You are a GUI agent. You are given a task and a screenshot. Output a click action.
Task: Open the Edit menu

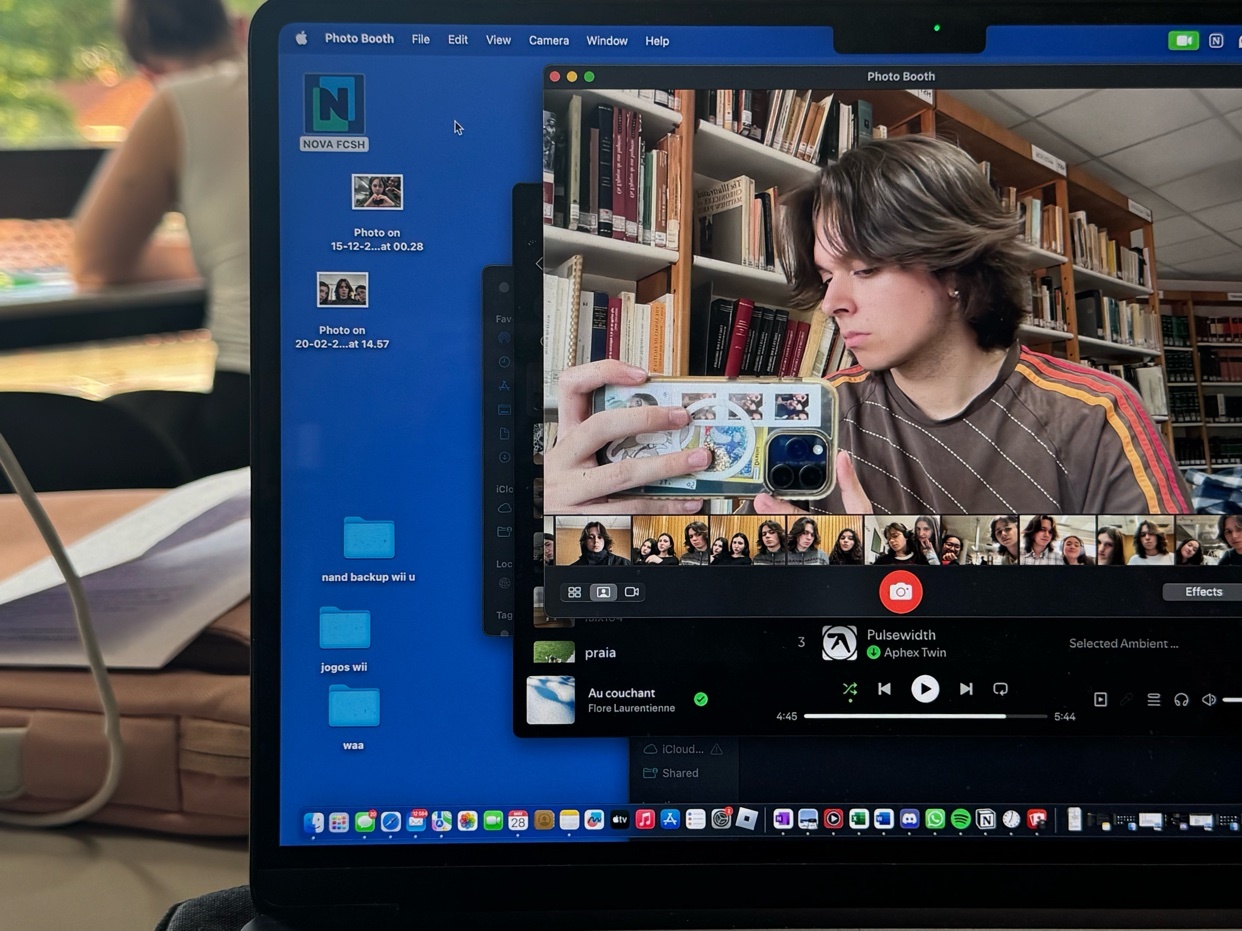click(458, 40)
